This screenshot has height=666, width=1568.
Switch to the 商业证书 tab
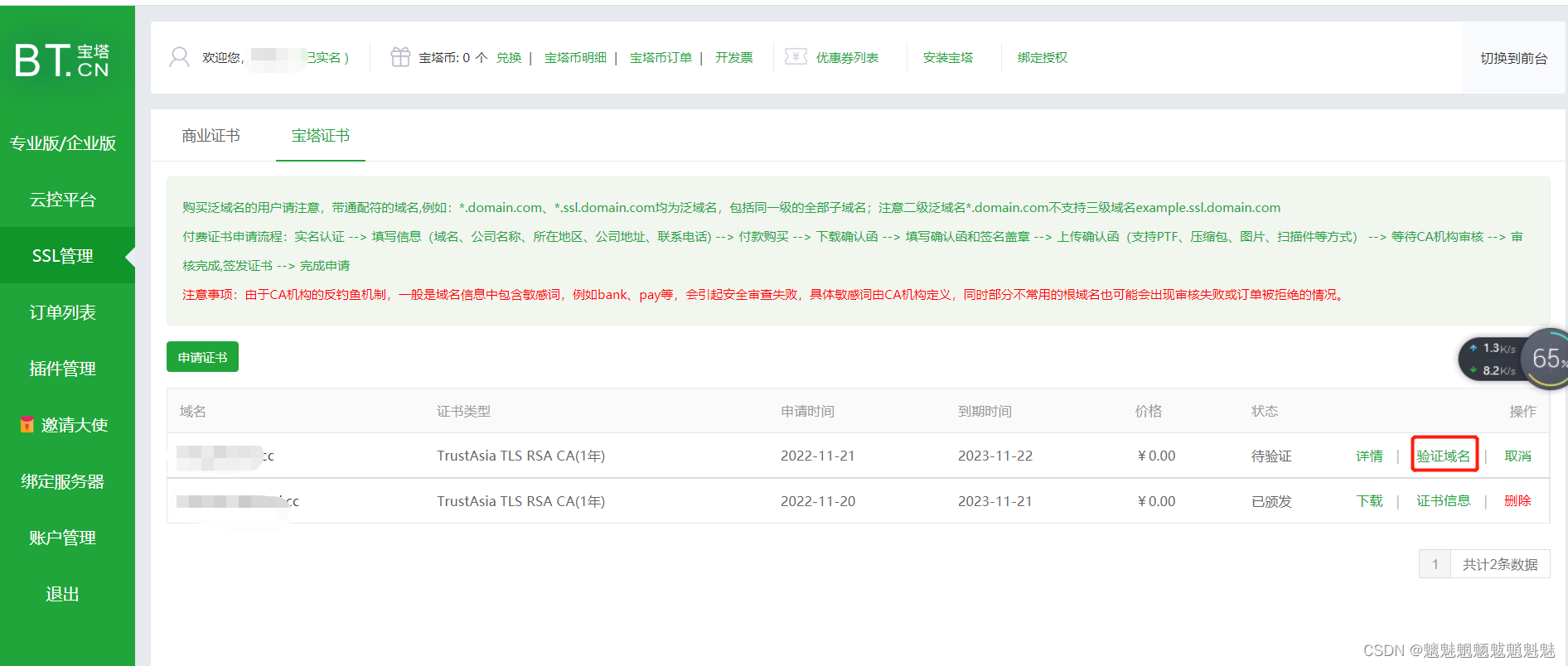[x=211, y=136]
